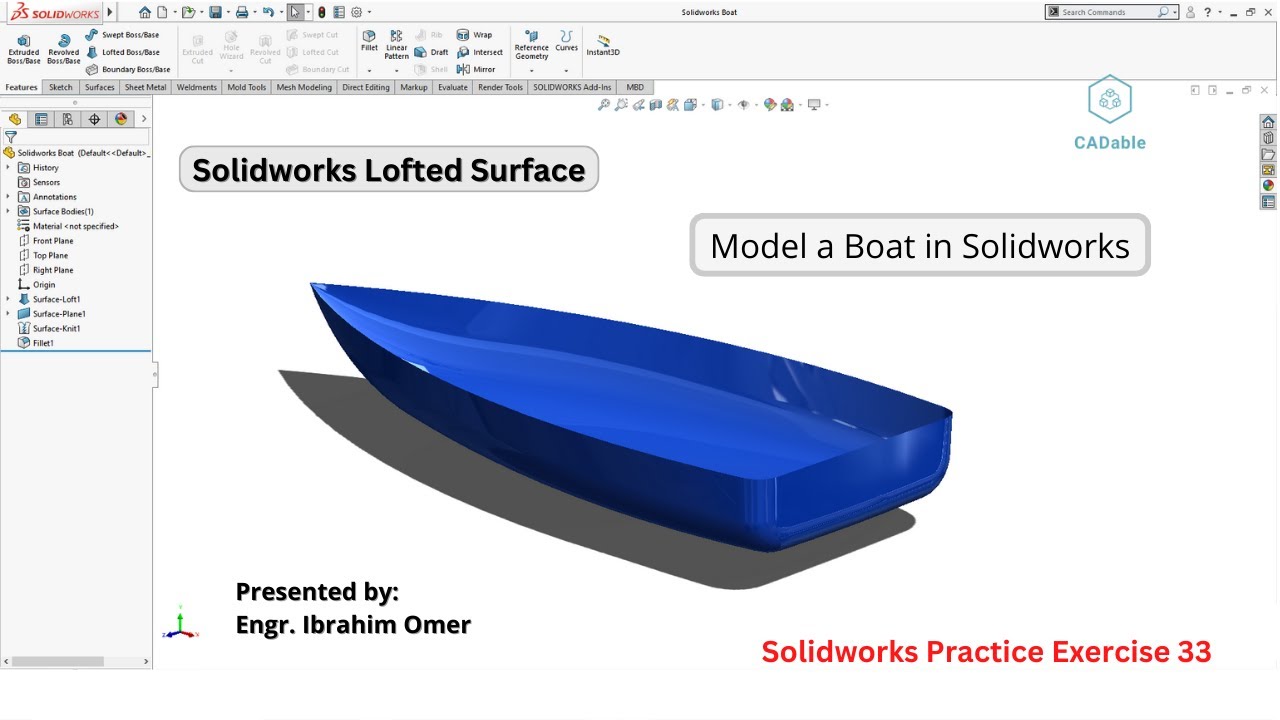Open the Direct Editing tab
Image resolution: width=1280 pixels, height=720 pixels.
click(x=366, y=87)
